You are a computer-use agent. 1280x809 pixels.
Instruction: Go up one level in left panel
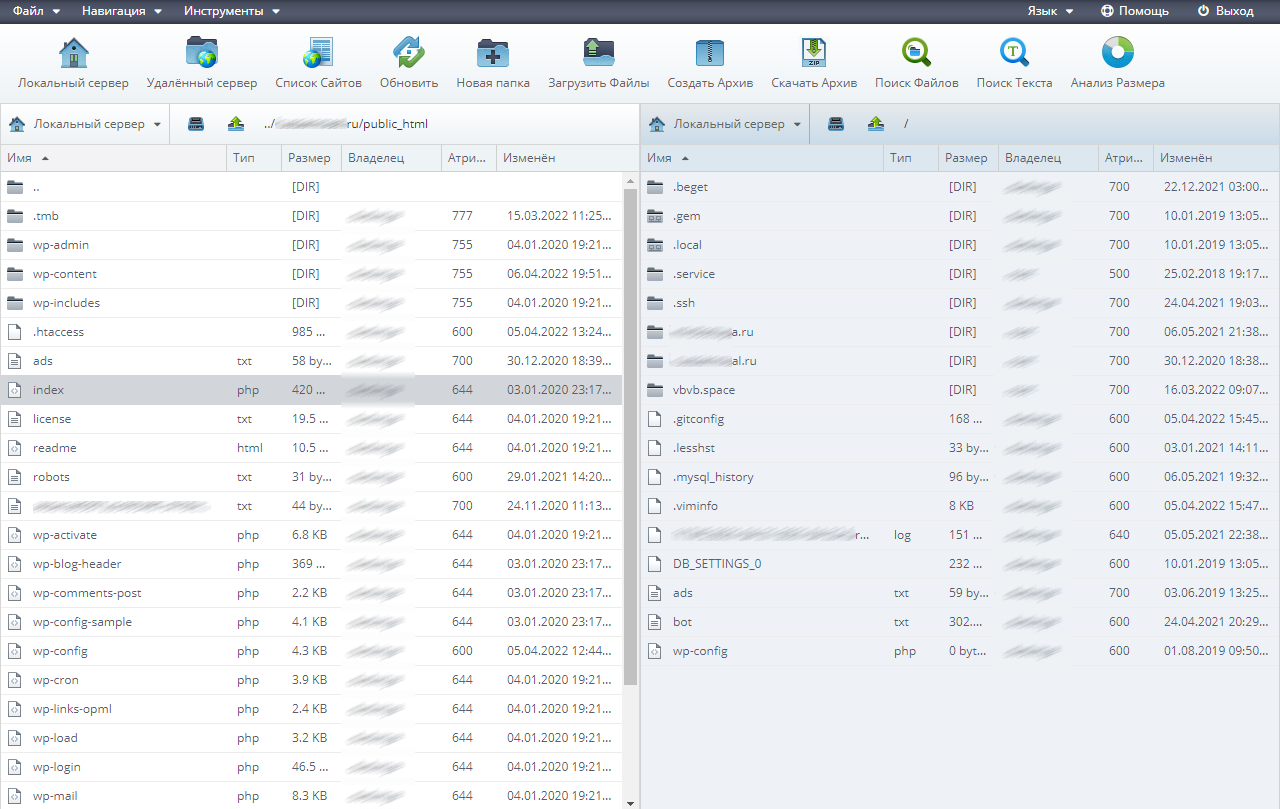point(236,124)
